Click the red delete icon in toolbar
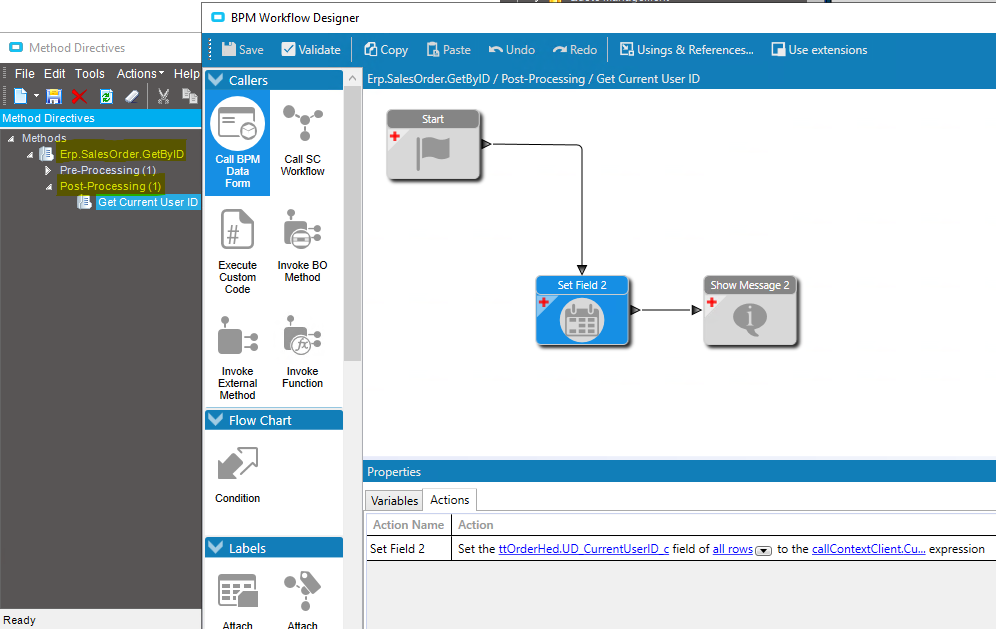The height and width of the screenshot is (629, 996). pyautogui.click(x=79, y=96)
